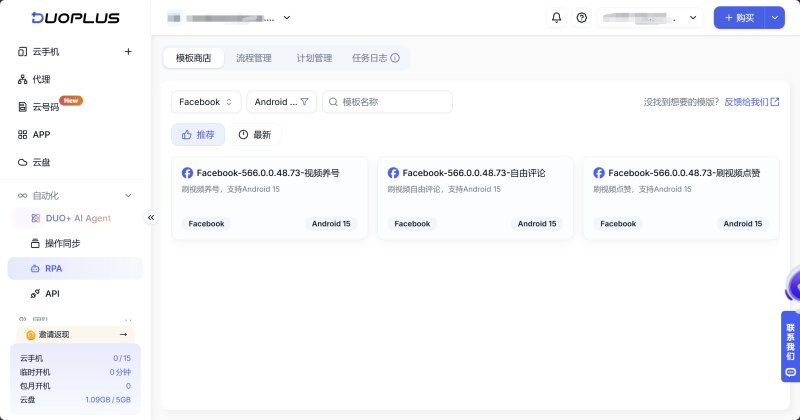Select the 最新 newest sort button

[255, 135]
